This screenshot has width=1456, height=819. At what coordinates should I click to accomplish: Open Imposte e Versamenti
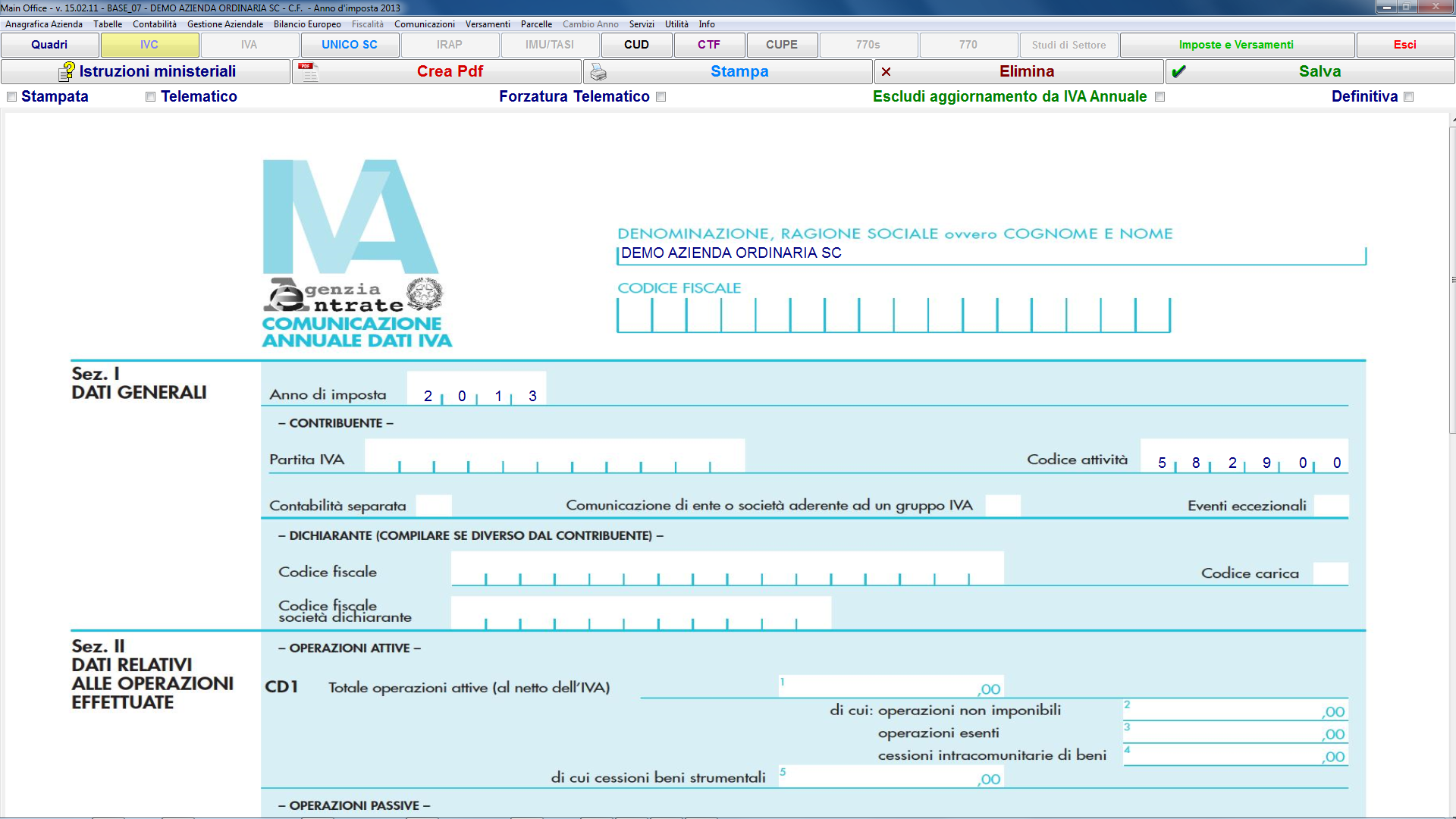pyautogui.click(x=1237, y=45)
